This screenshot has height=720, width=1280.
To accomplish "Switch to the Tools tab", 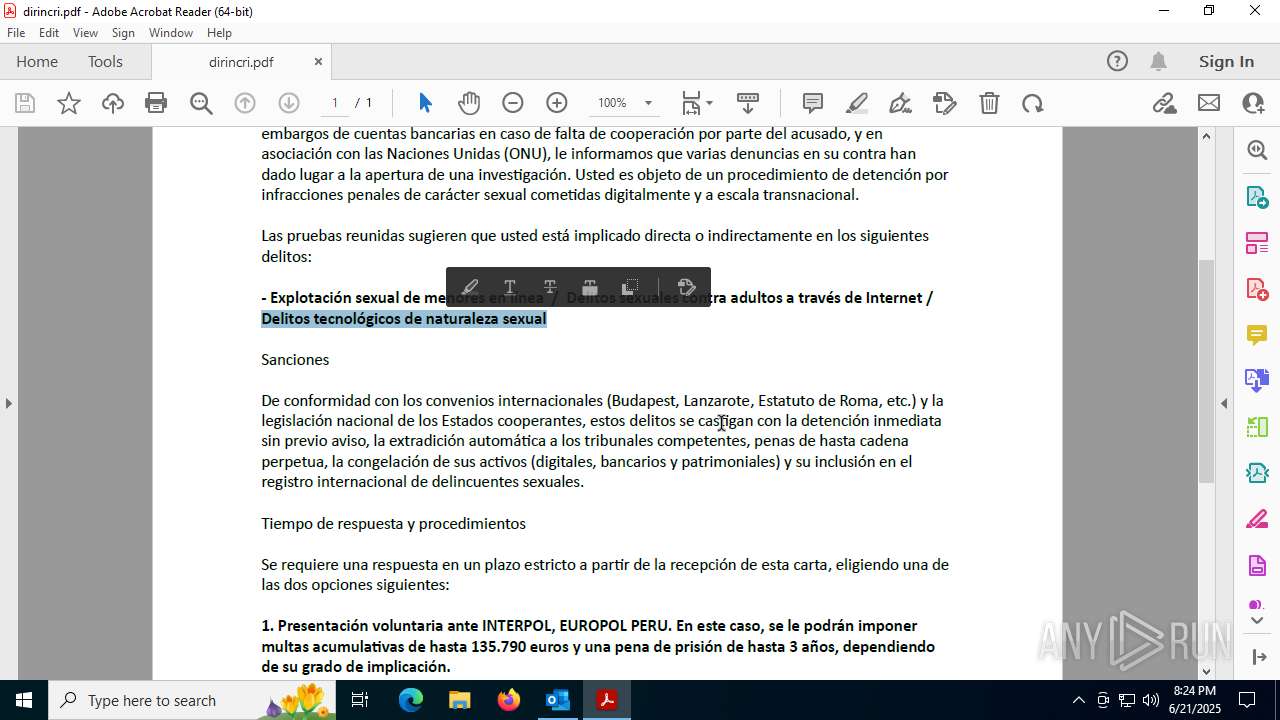I will 105,61.
